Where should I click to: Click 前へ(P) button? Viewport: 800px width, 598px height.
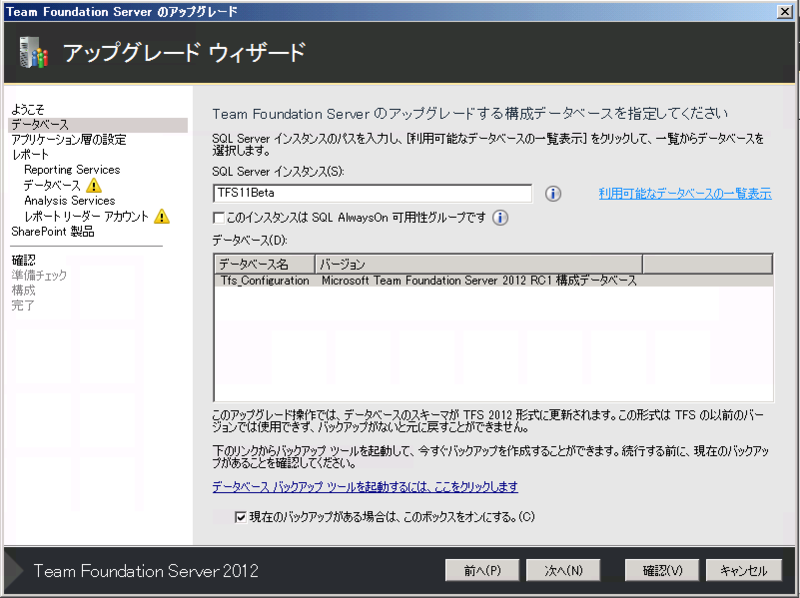tap(482, 570)
